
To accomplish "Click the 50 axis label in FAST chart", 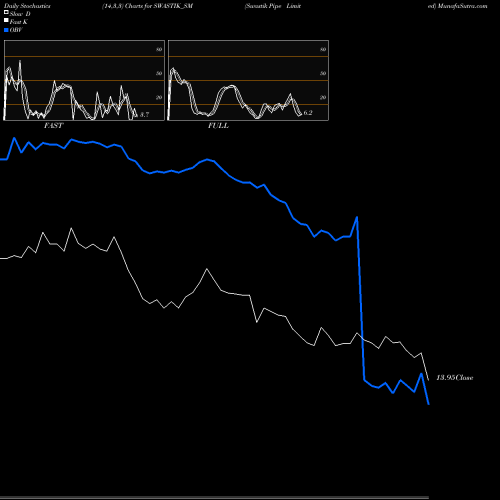I will click(x=159, y=73).
